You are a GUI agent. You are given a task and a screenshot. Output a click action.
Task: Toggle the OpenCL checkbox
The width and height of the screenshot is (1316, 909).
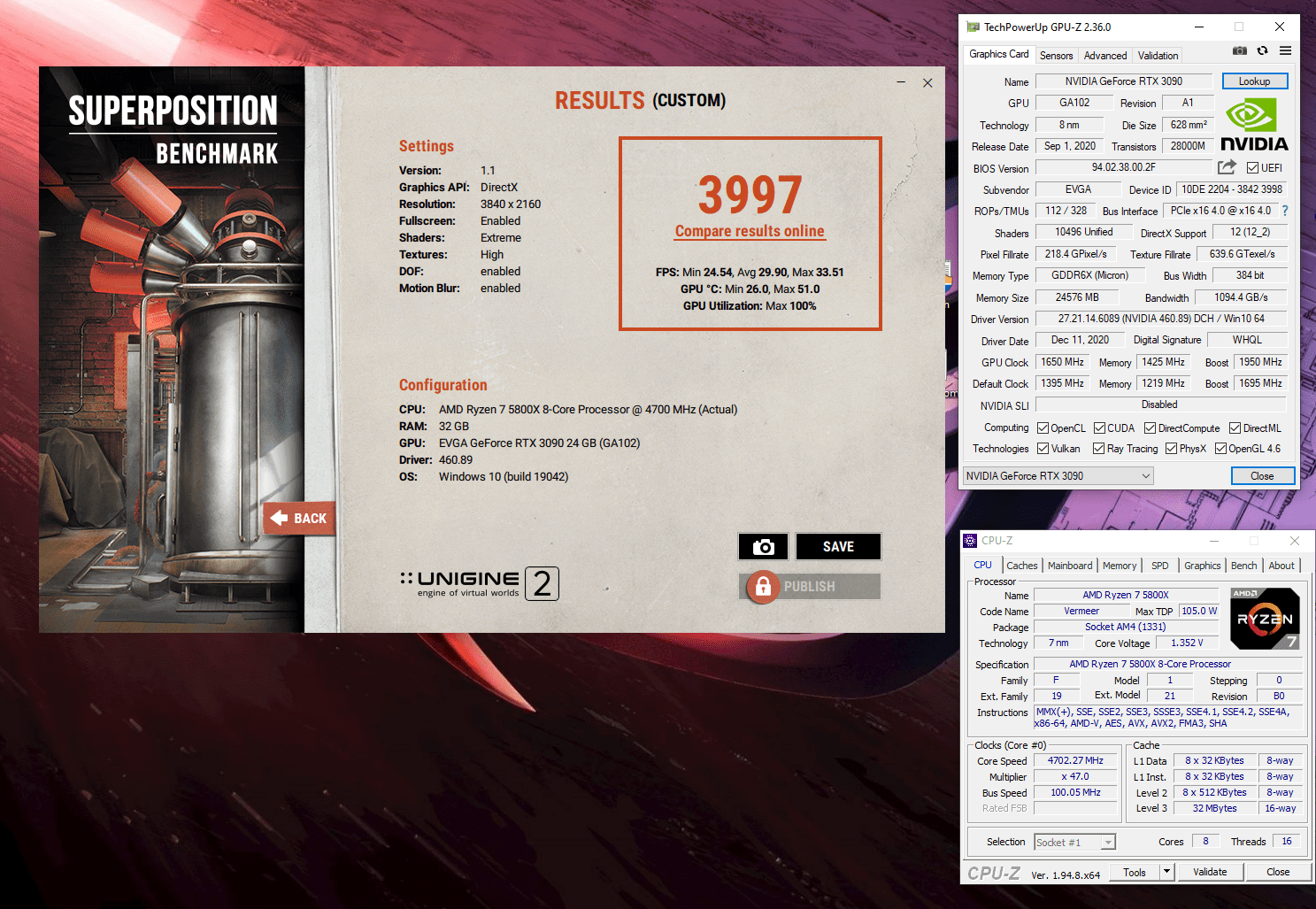[1043, 428]
